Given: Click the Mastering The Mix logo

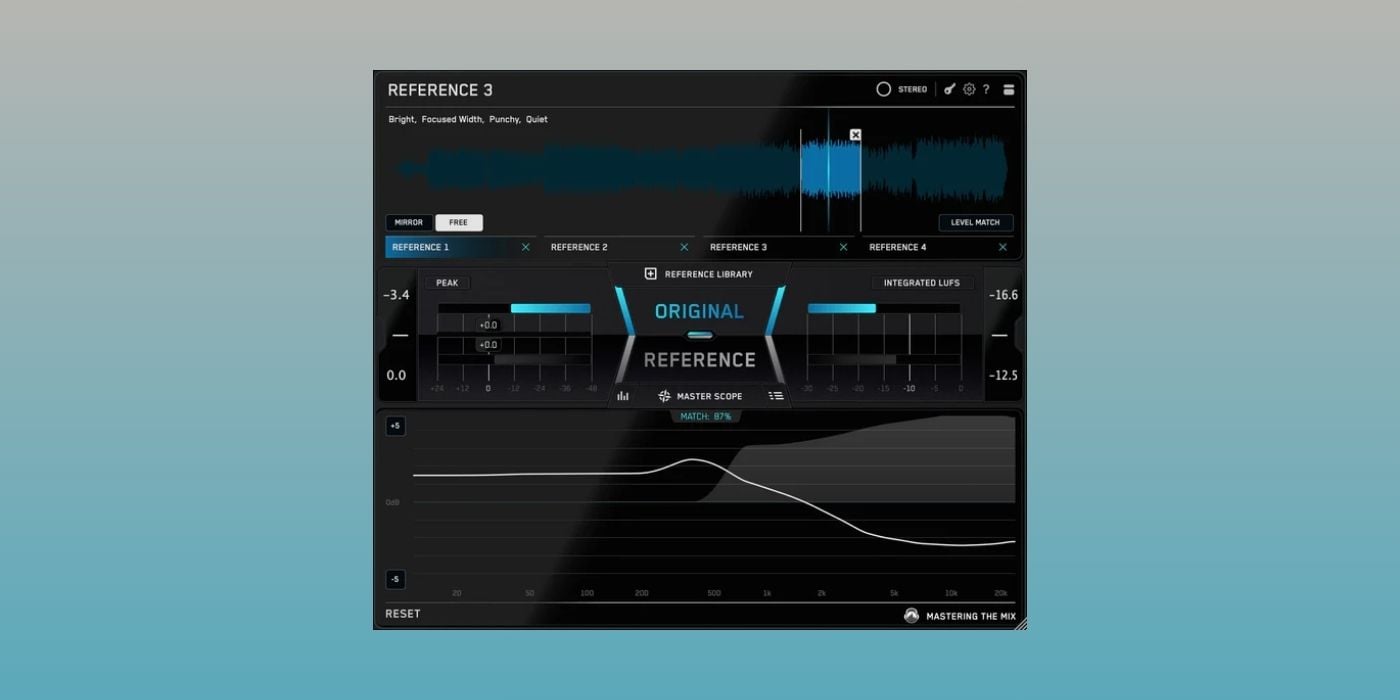Looking at the screenshot, I should tap(911, 616).
